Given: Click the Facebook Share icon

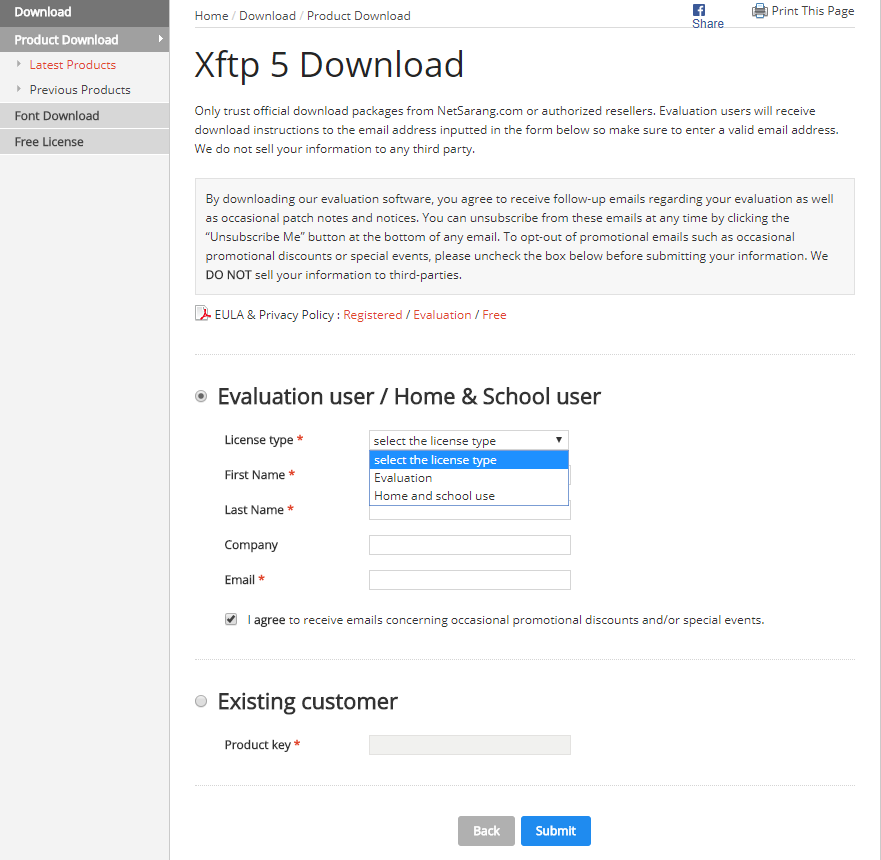Looking at the screenshot, I should [698, 10].
